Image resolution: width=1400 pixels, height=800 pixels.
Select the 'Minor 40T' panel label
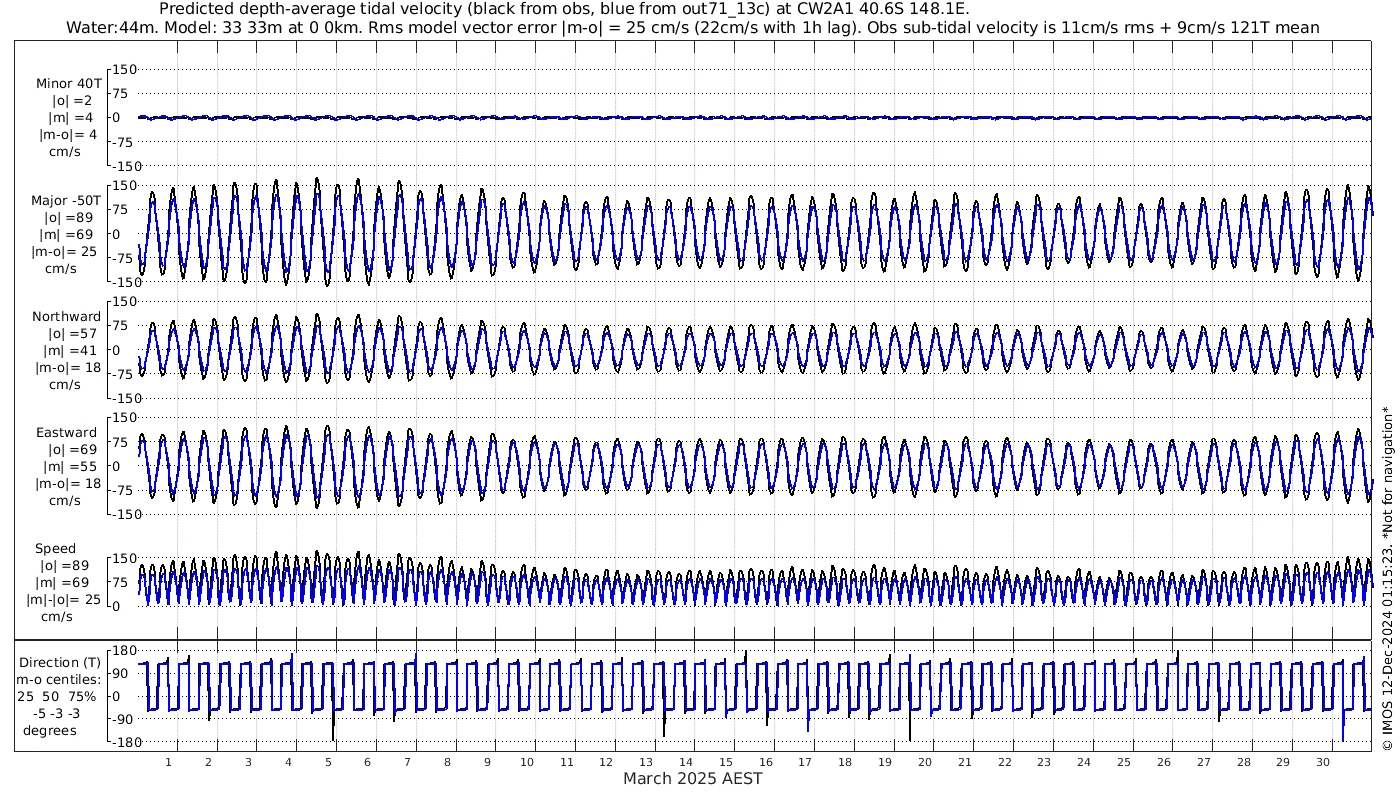(68, 84)
